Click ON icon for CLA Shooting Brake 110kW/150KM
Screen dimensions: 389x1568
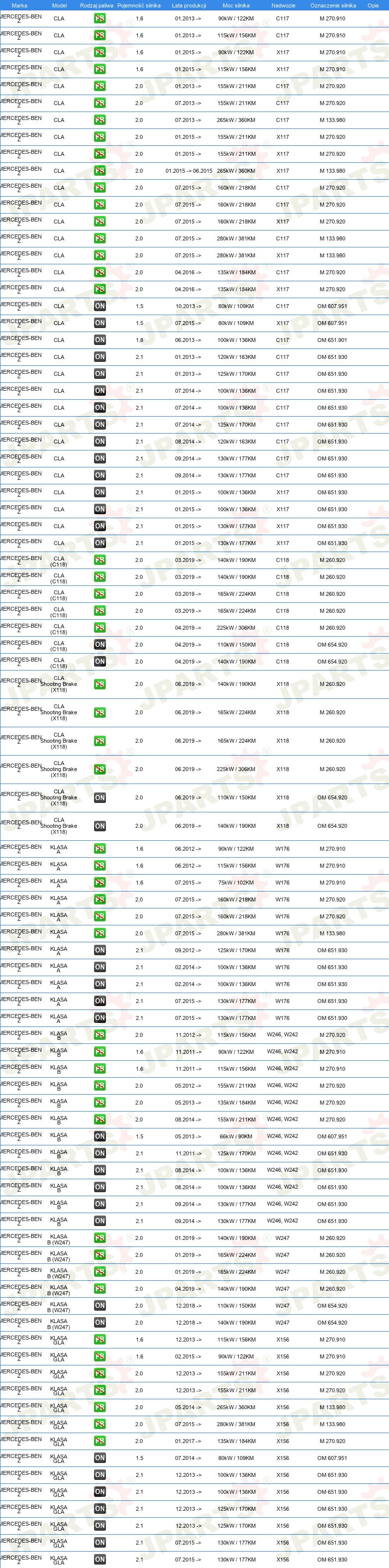pos(99,797)
